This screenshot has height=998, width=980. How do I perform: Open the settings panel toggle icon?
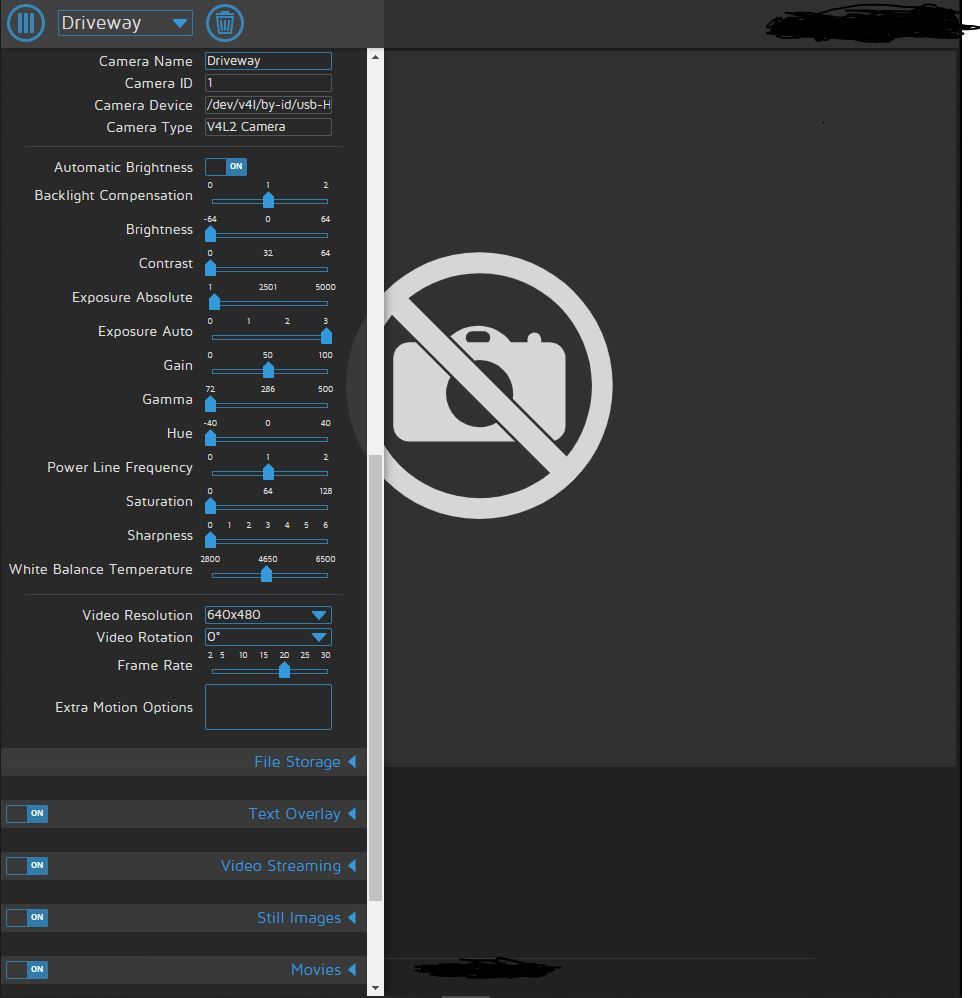(26, 23)
